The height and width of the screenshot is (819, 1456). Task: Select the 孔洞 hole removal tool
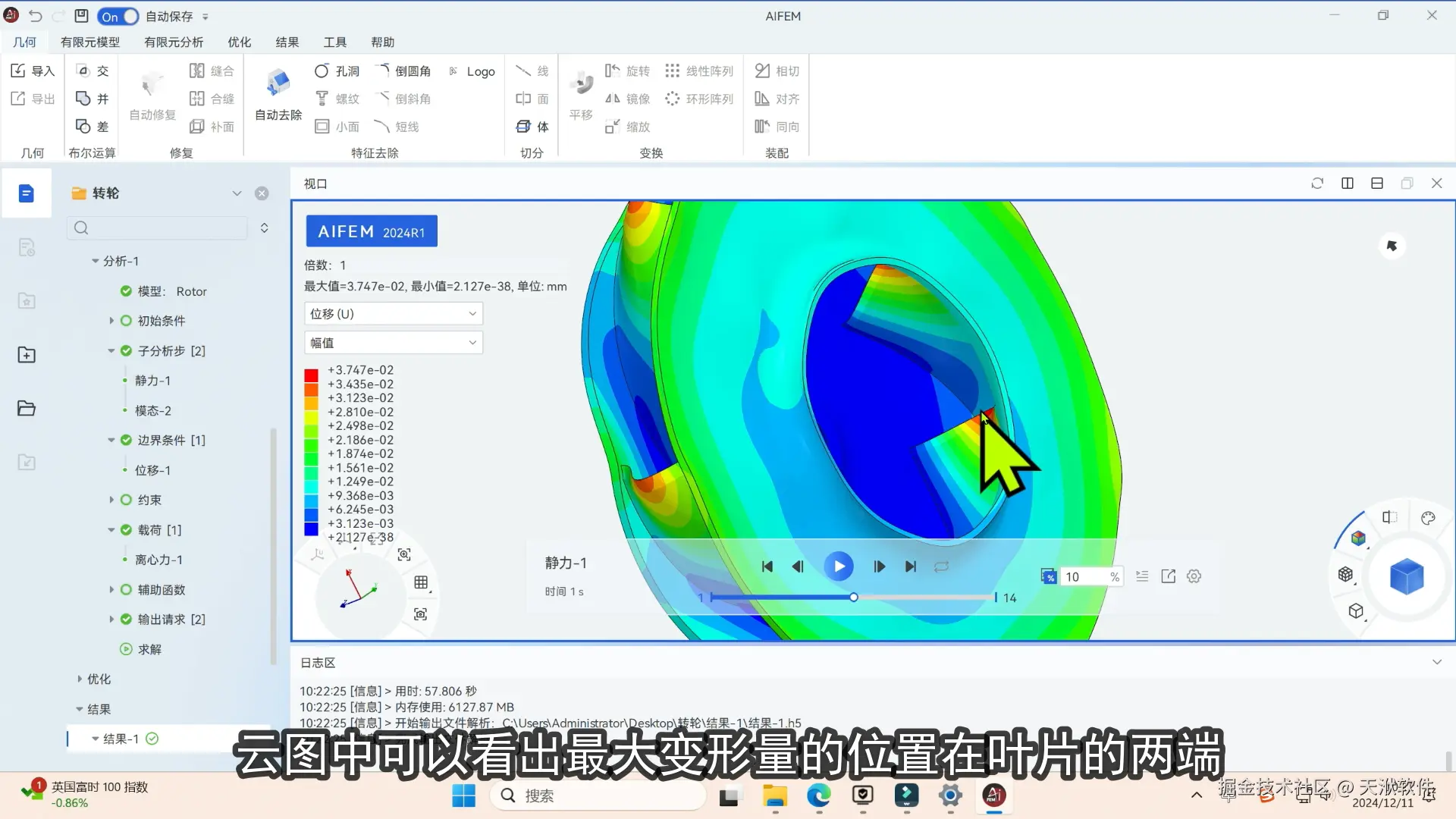[x=337, y=71]
